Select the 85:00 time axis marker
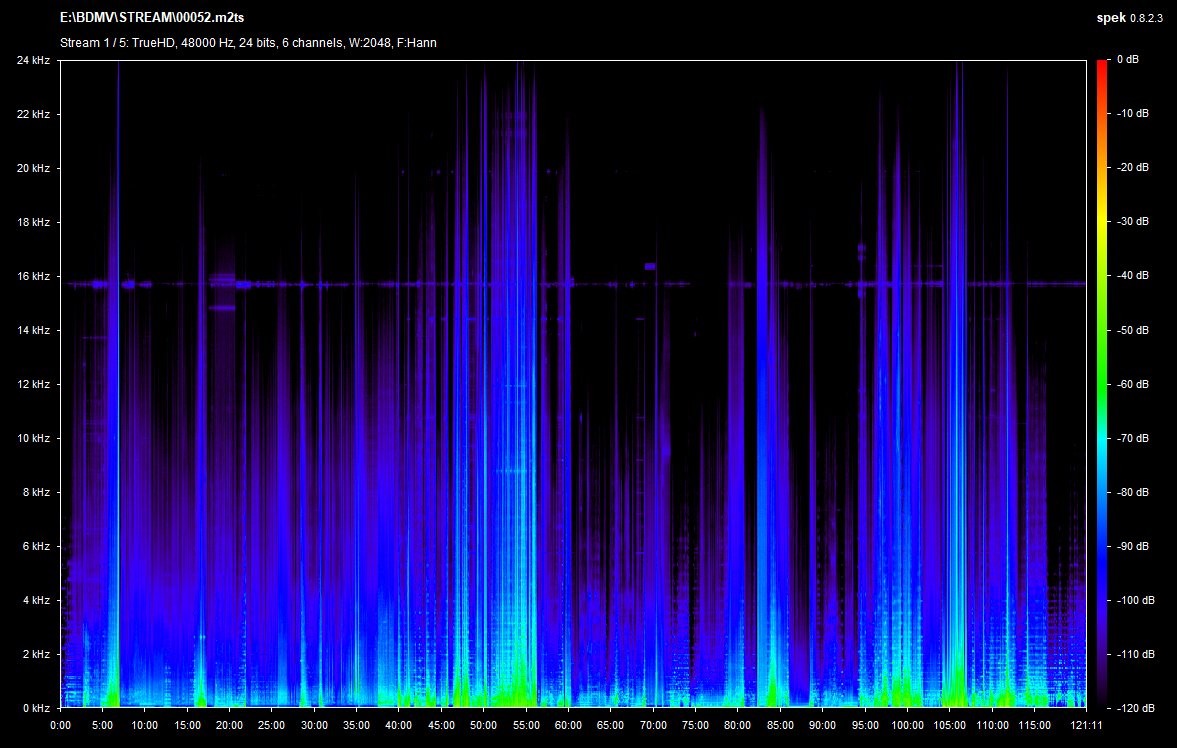Viewport: 1177px width, 748px height. [780, 725]
